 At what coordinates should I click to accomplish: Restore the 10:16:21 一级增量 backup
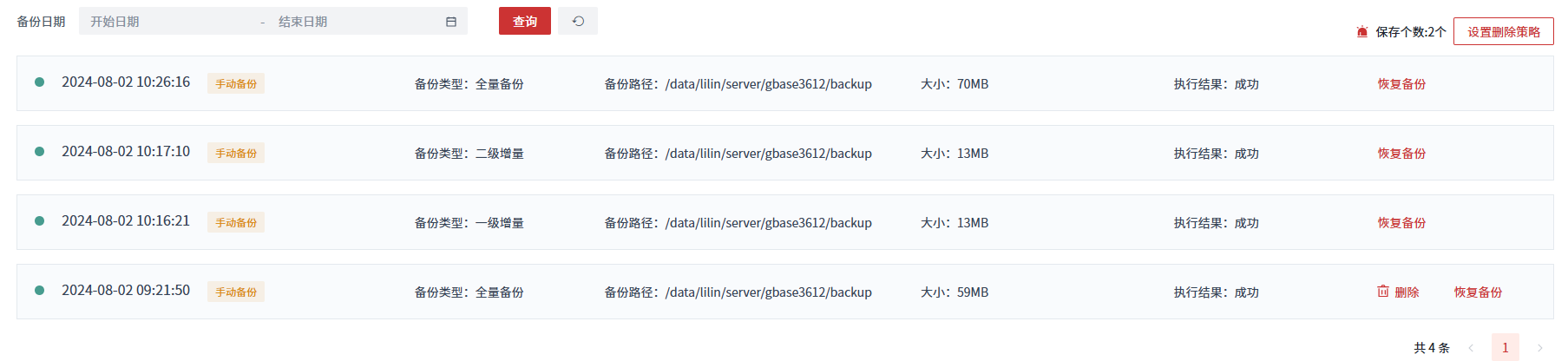click(1401, 223)
